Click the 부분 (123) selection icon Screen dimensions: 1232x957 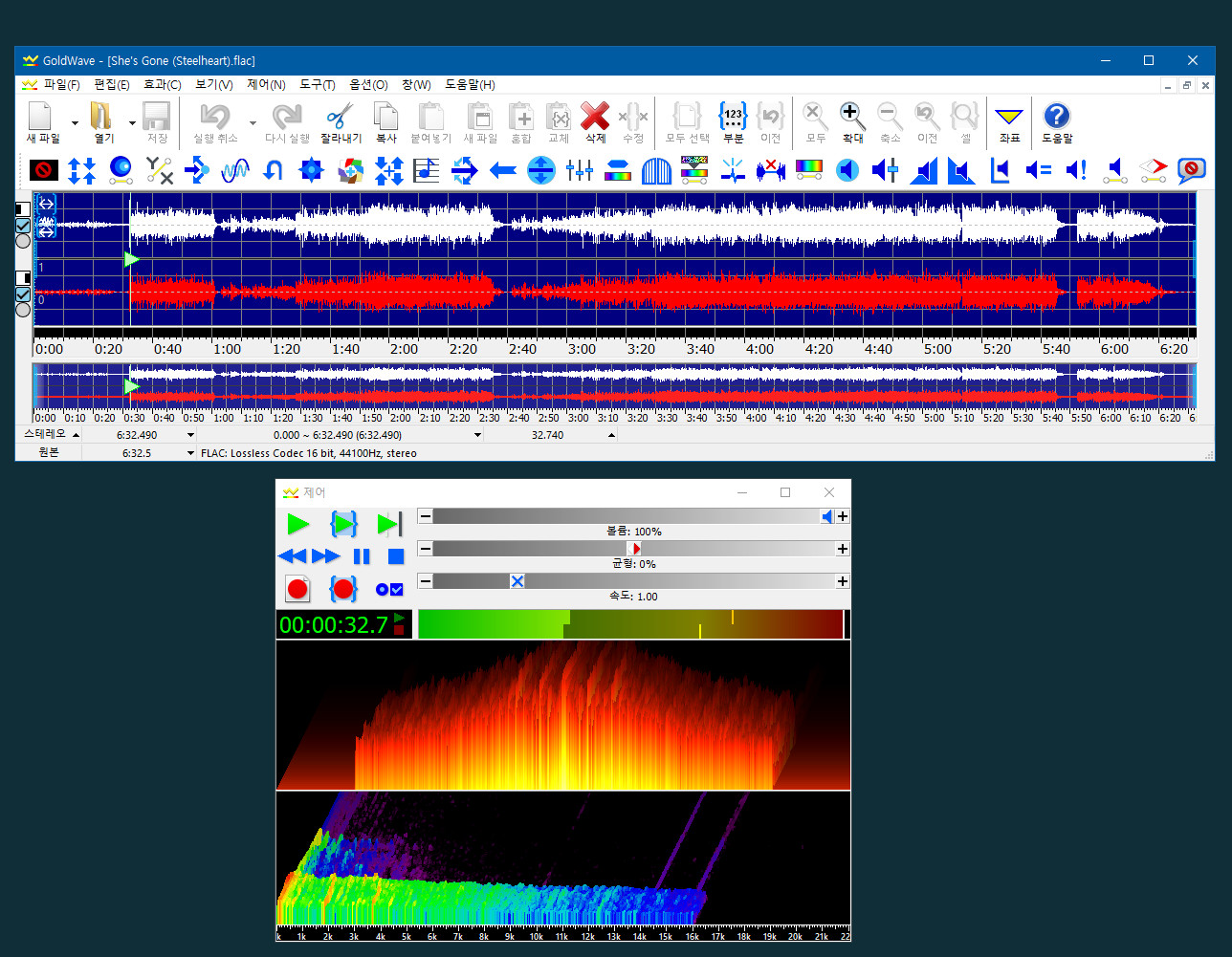(x=733, y=122)
